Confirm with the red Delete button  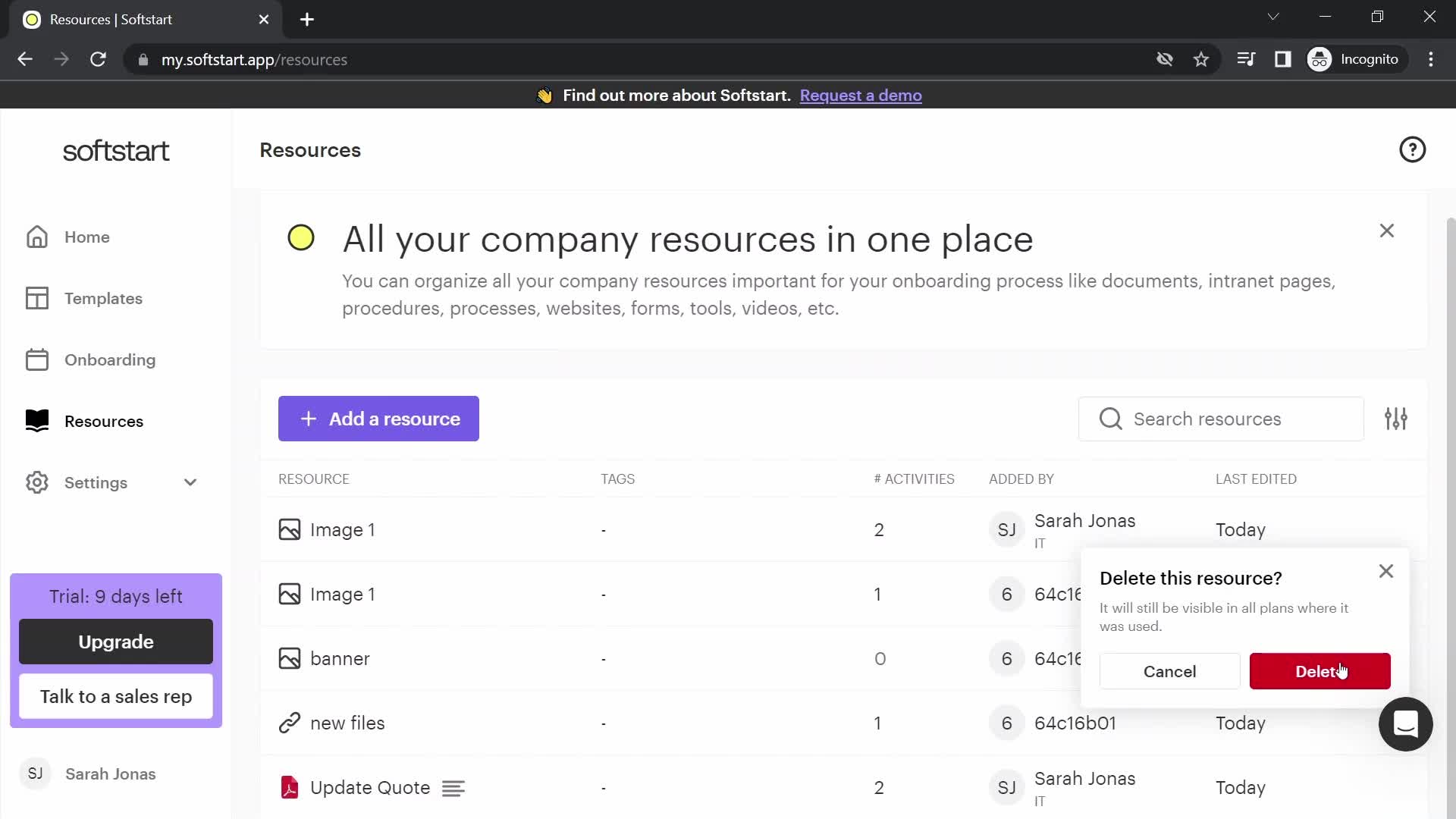tap(1319, 671)
